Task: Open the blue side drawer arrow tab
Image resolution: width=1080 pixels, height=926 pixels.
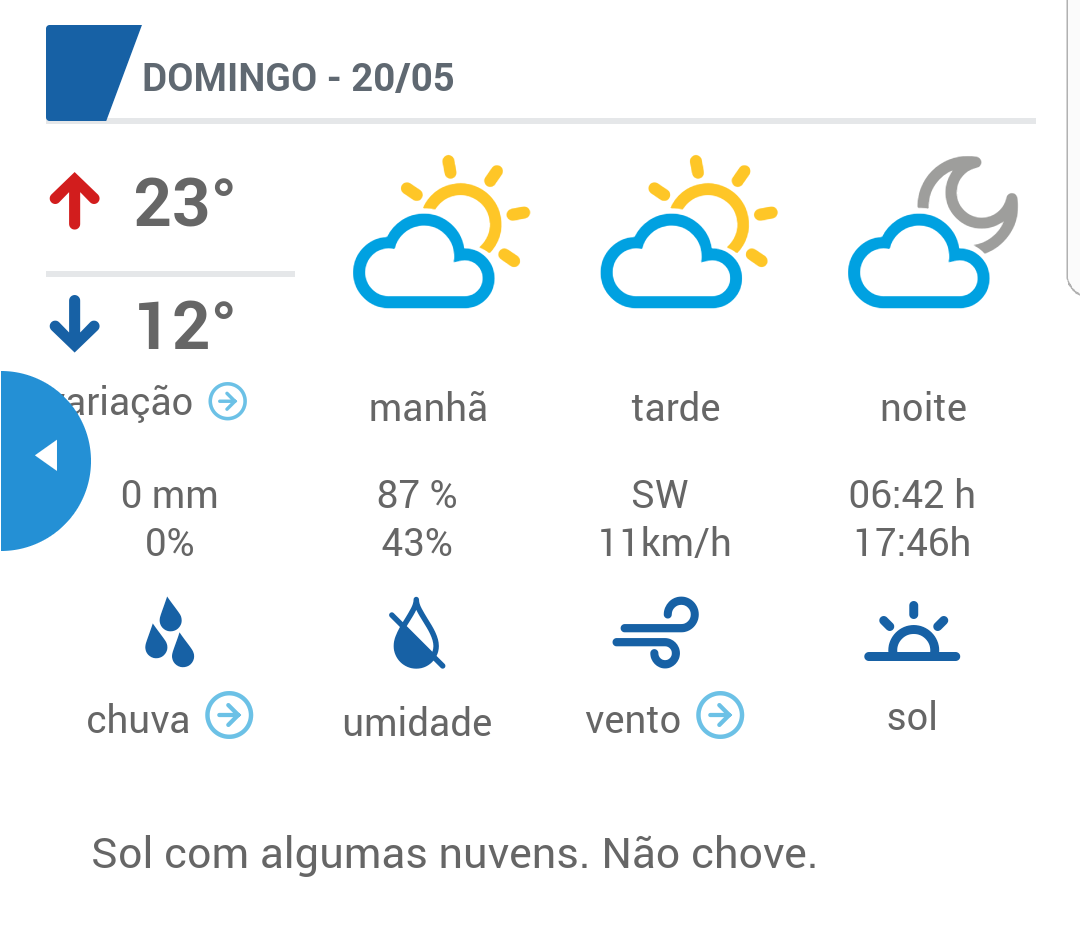Action: [43, 460]
